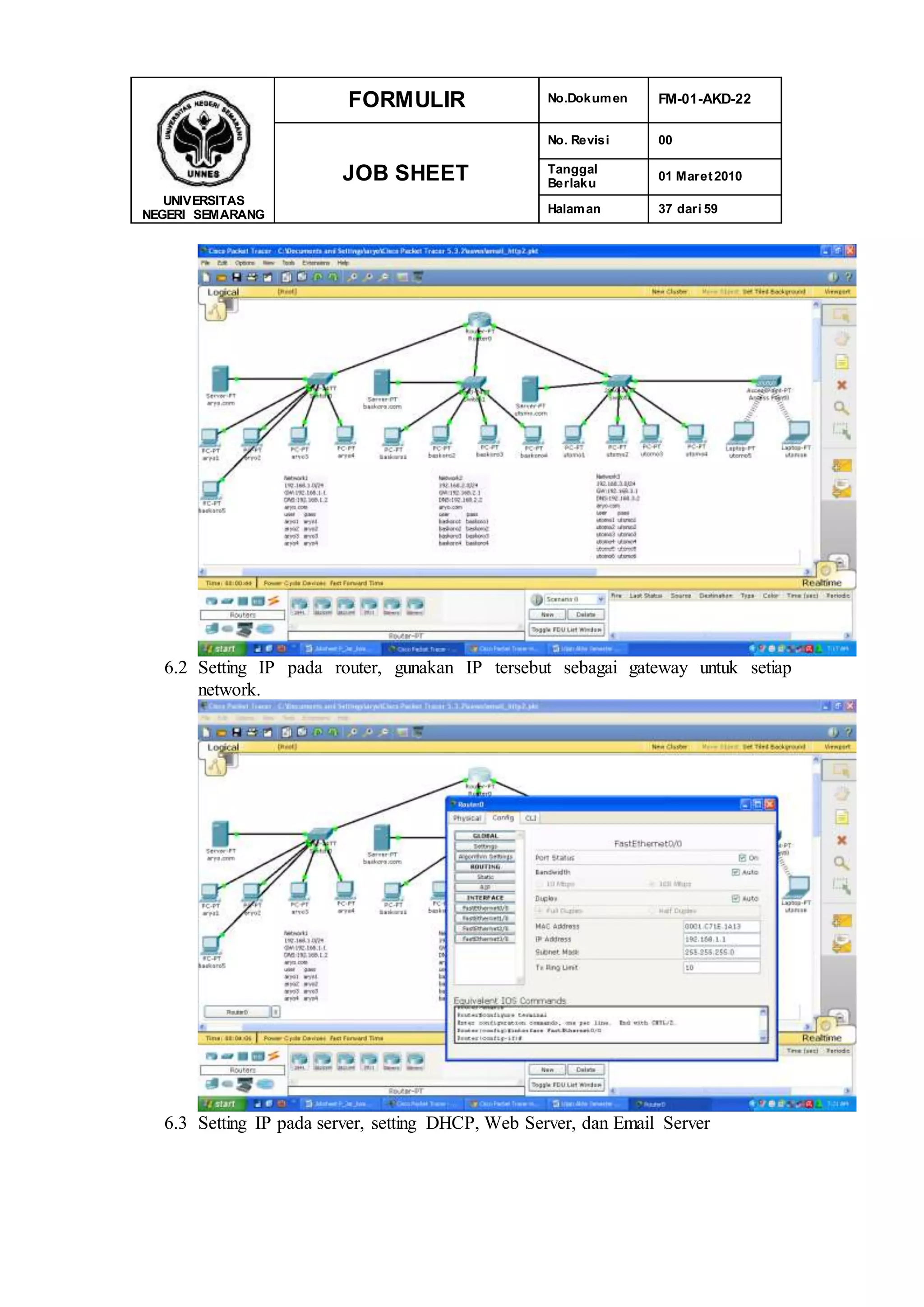Screen dimensions: 924x1307
Task: Toggle Port Status On checkbox
Action: [x=742, y=858]
